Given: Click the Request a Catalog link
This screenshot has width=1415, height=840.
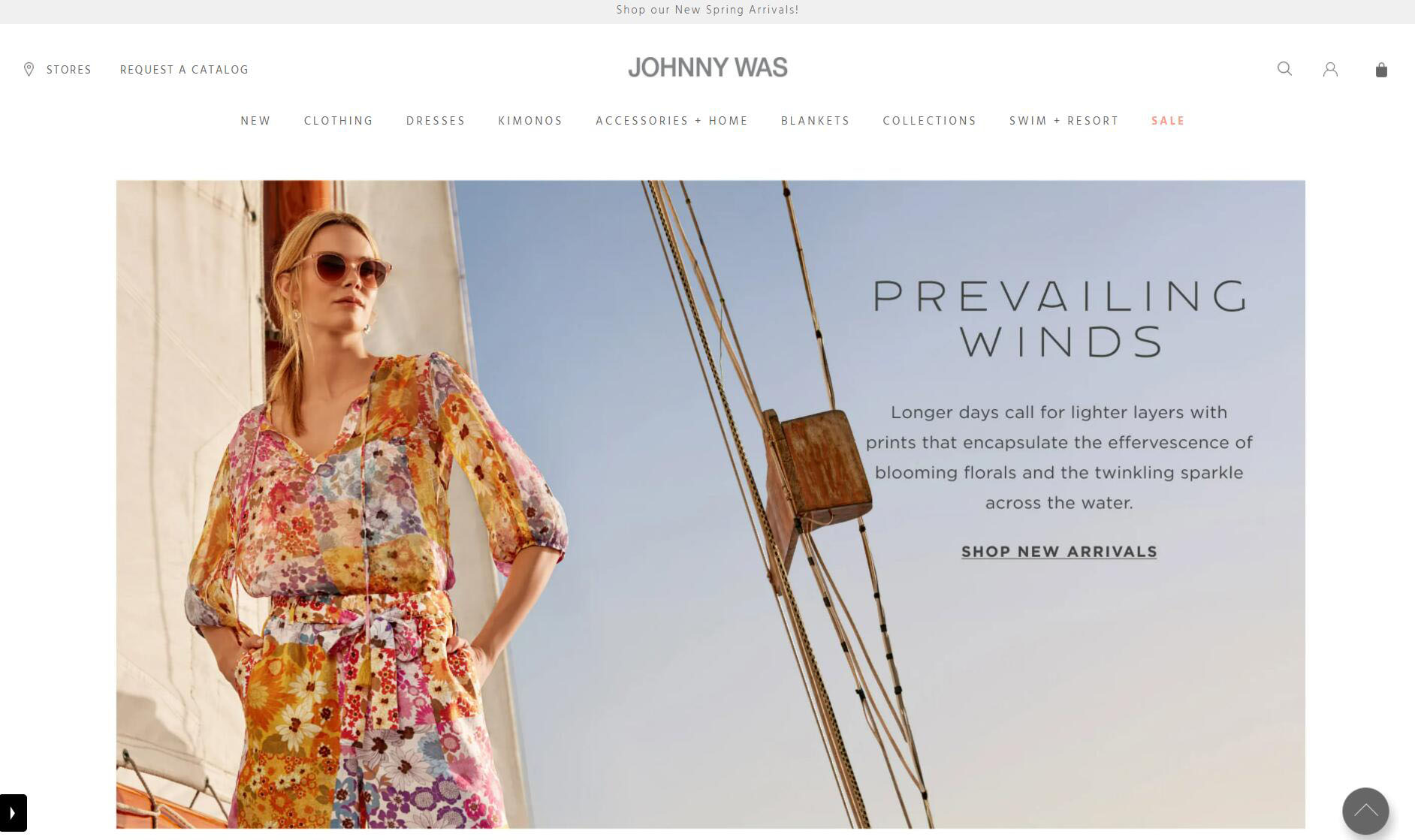Looking at the screenshot, I should tap(184, 70).
